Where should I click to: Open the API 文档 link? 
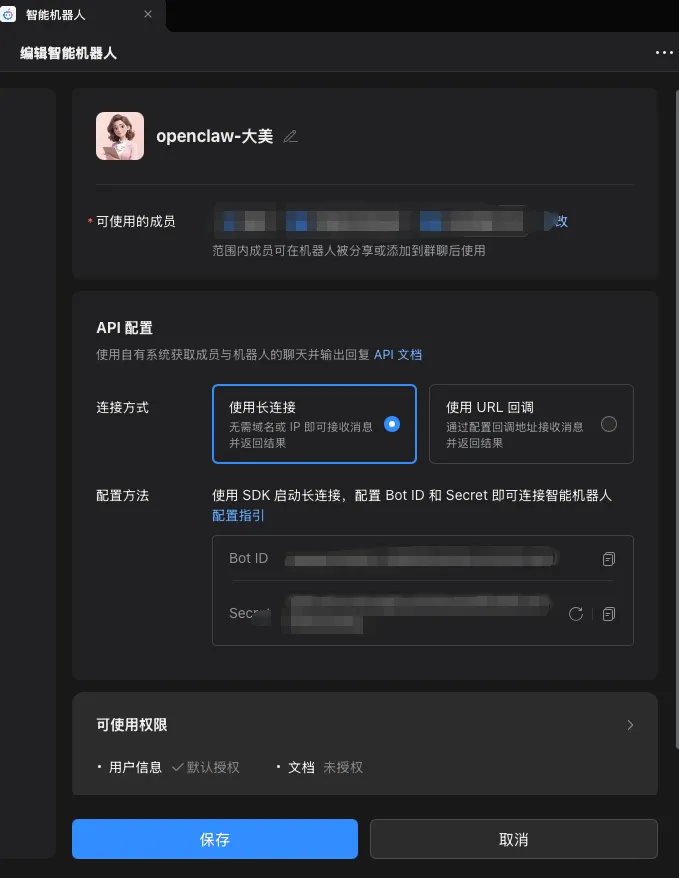tap(398, 354)
